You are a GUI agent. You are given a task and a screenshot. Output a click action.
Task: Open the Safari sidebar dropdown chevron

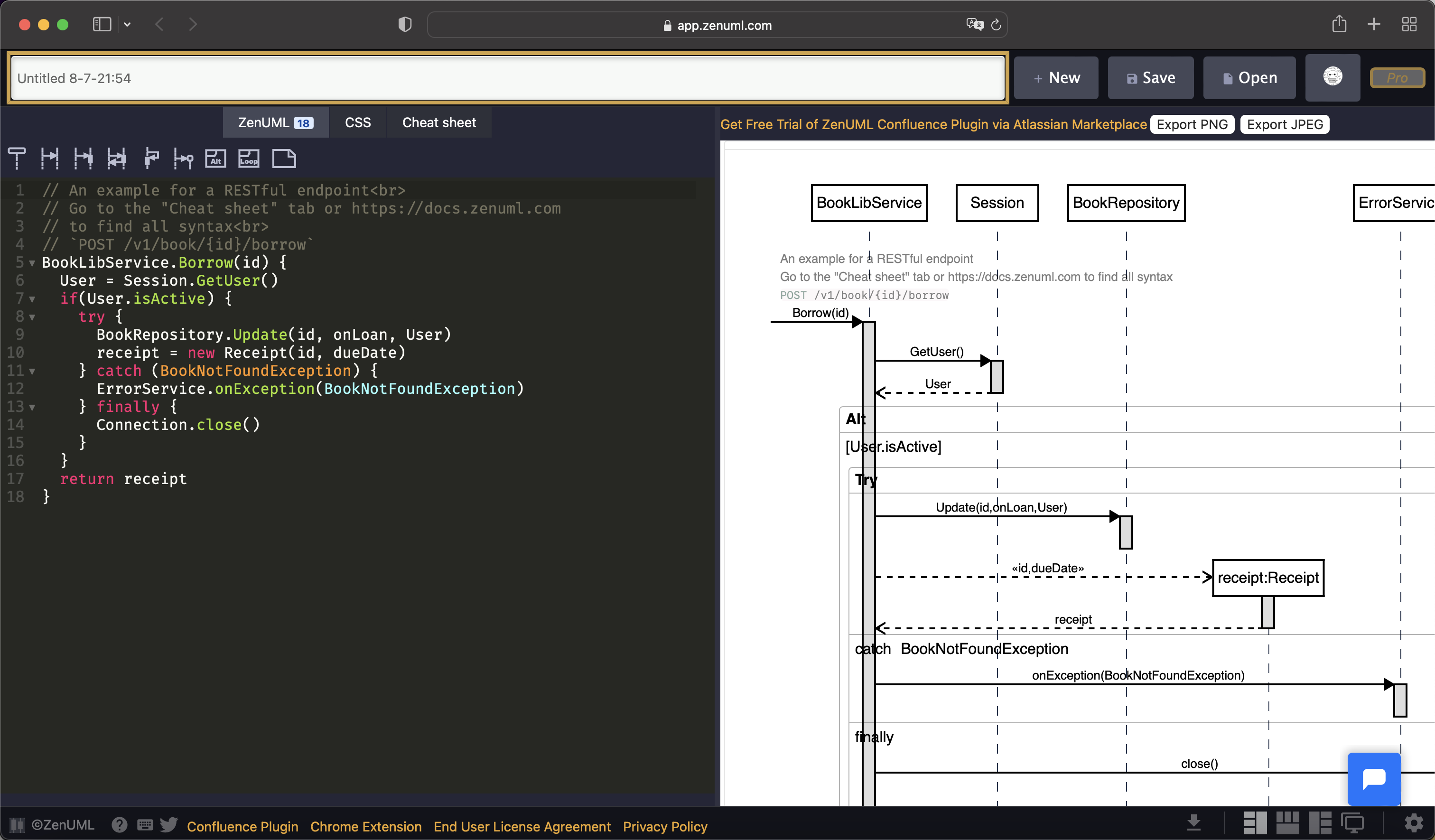(x=127, y=25)
